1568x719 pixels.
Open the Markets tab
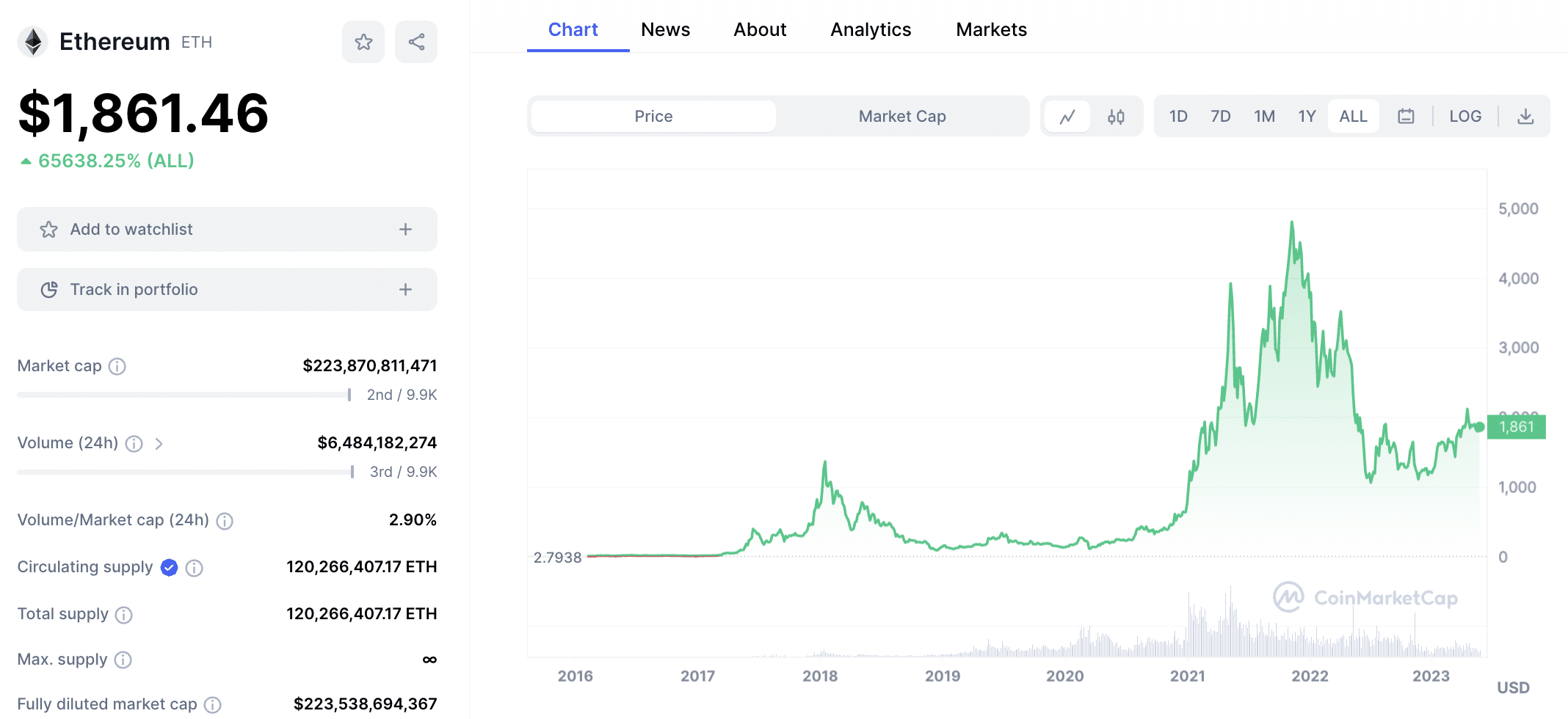click(x=991, y=29)
